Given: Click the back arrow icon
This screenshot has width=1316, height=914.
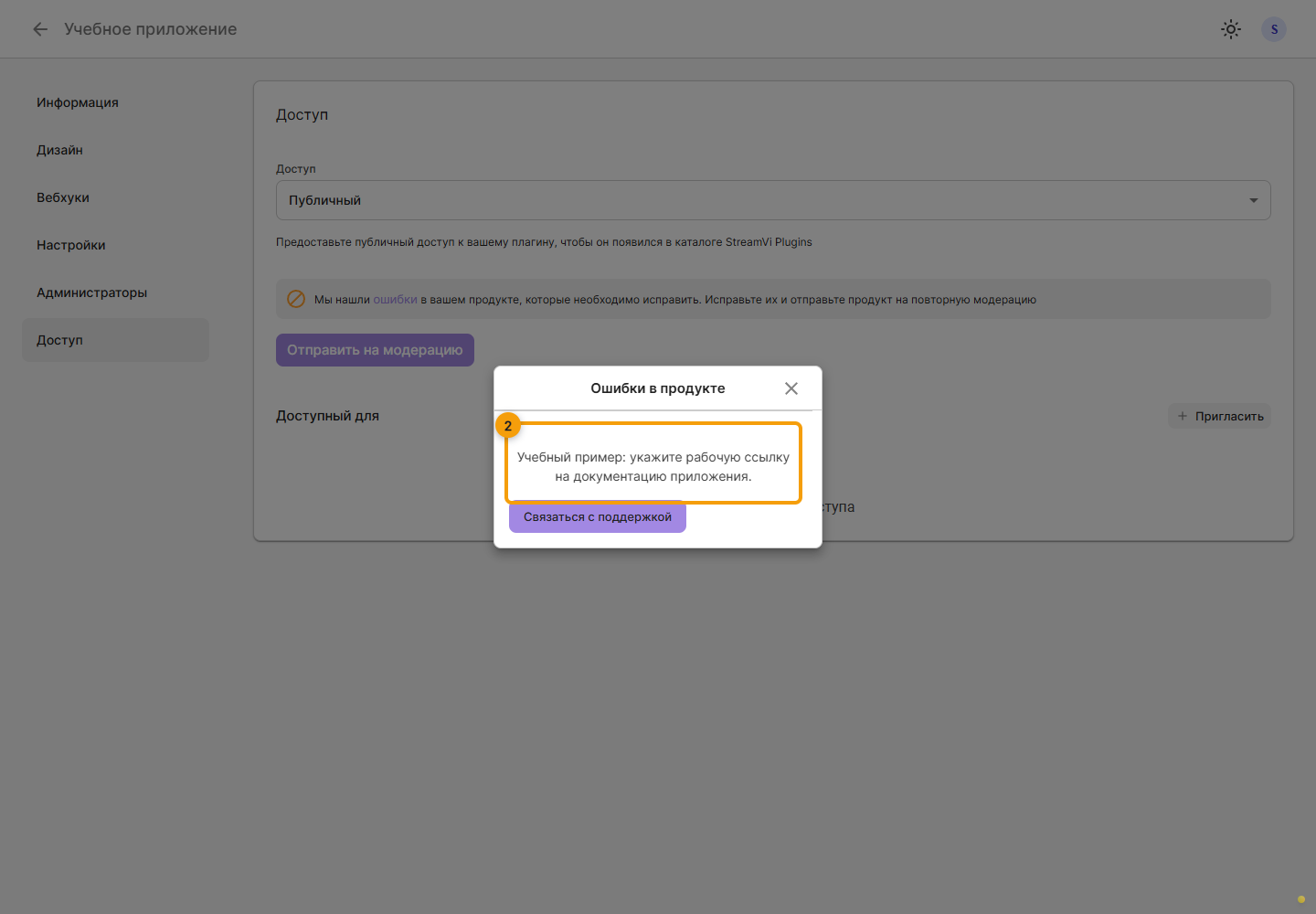Looking at the screenshot, I should pos(40,29).
